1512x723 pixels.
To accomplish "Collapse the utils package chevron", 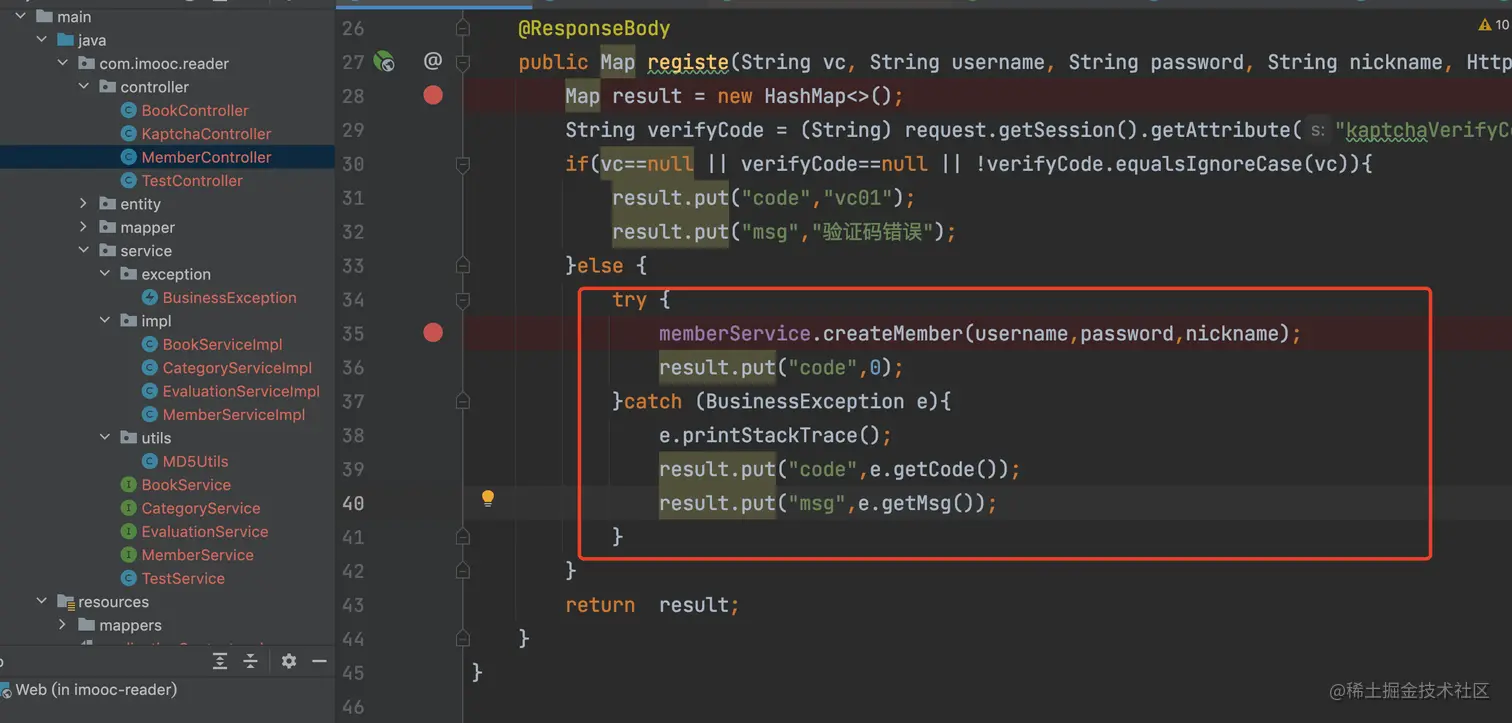I will (105, 438).
